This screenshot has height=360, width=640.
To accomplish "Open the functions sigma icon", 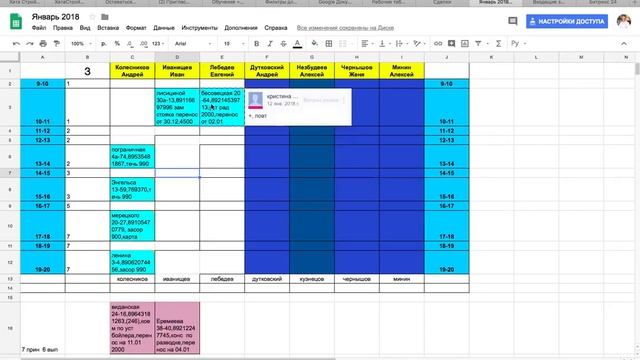I will point(498,43).
